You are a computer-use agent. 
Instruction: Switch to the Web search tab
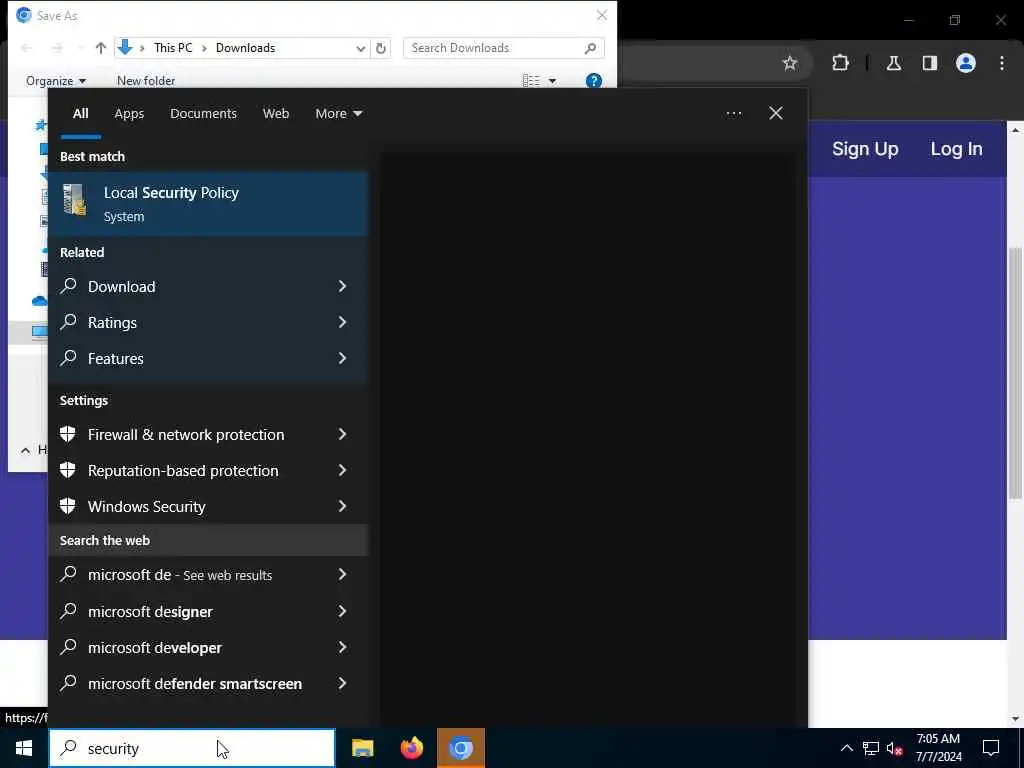pos(276,114)
